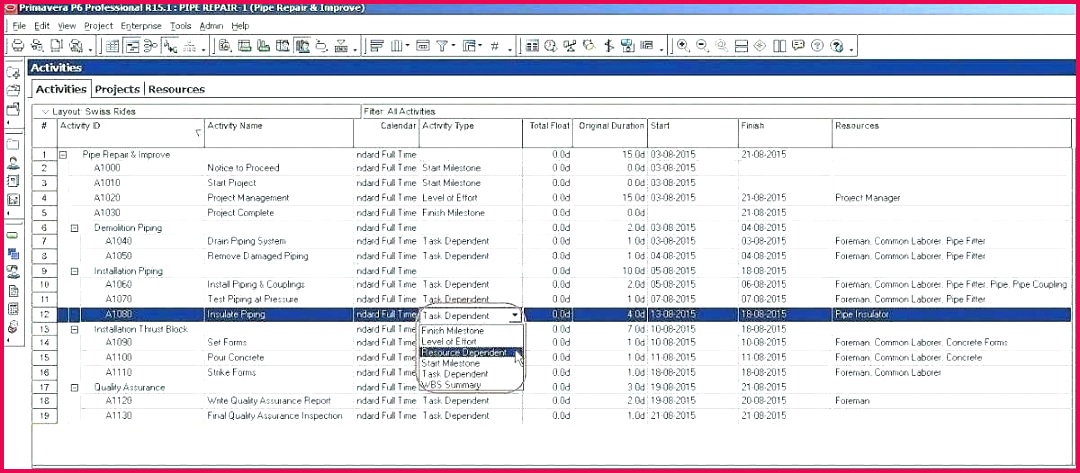Click the Columns toolbar icon

coord(396,46)
